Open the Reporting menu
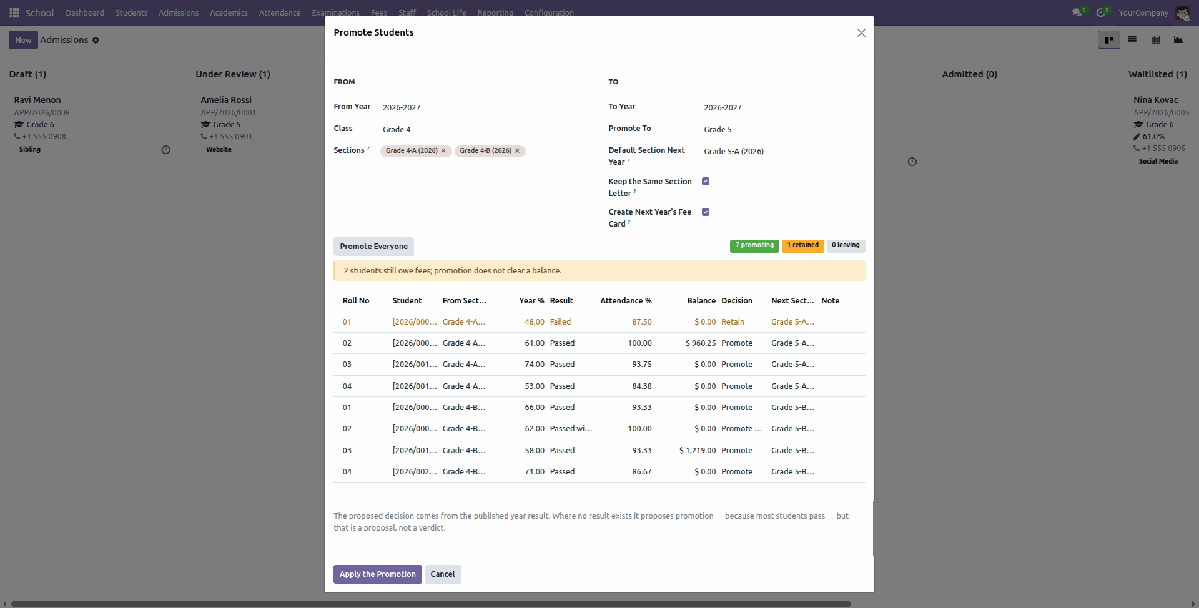The height and width of the screenshot is (608, 1199). click(495, 13)
